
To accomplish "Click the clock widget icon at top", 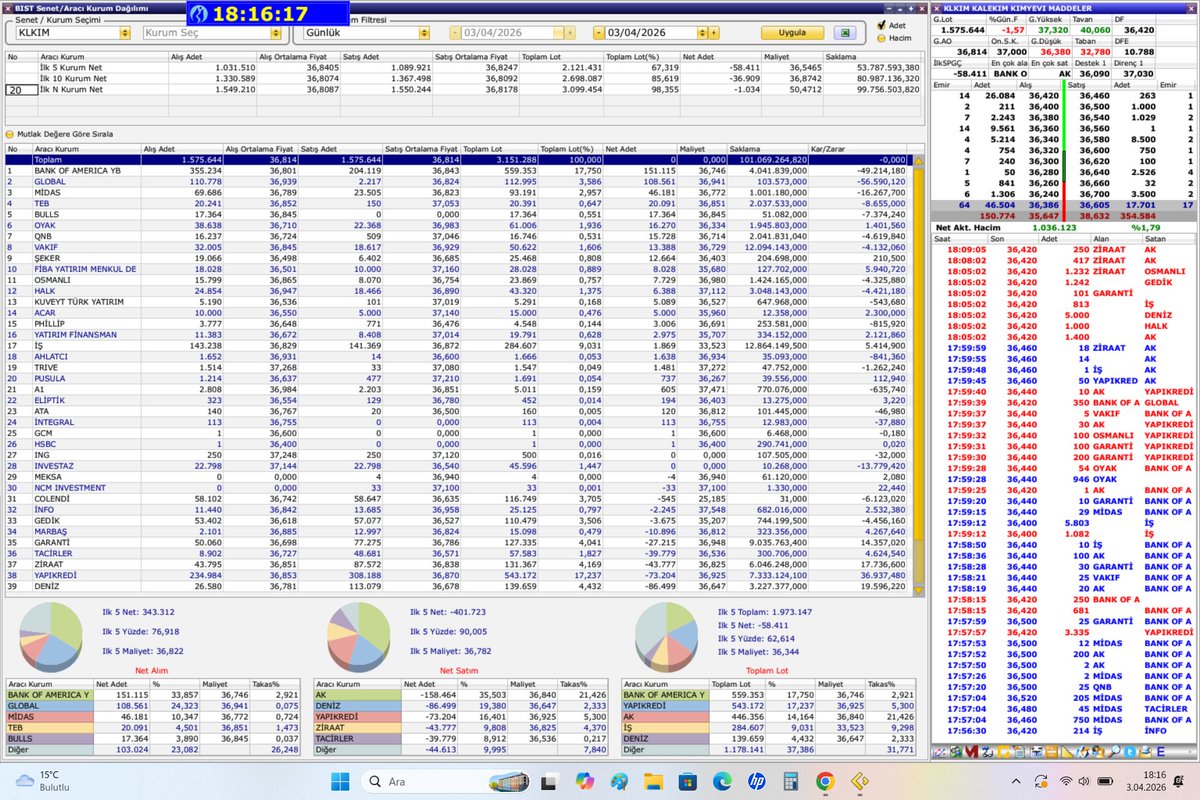I will 199,14.
